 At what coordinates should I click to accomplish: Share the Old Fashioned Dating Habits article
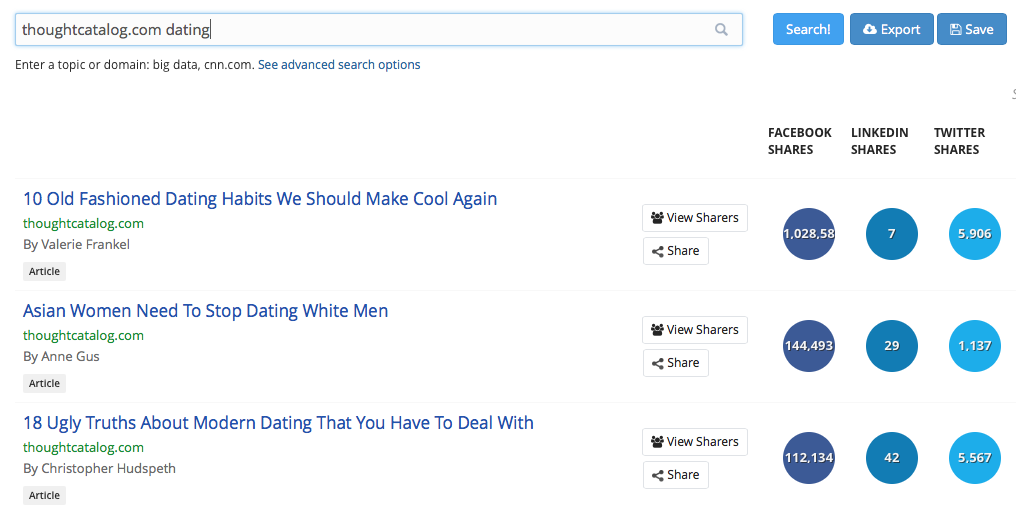(676, 251)
